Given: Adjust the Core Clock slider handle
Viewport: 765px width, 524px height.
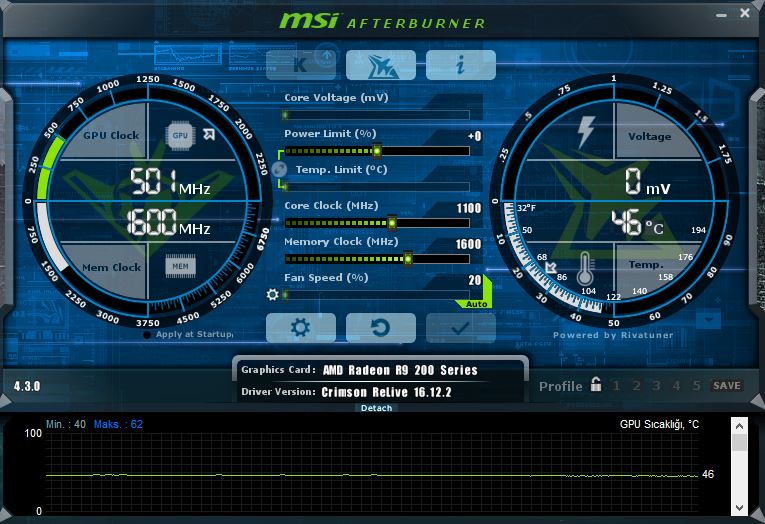Looking at the screenshot, I should (x=392, y=223).
